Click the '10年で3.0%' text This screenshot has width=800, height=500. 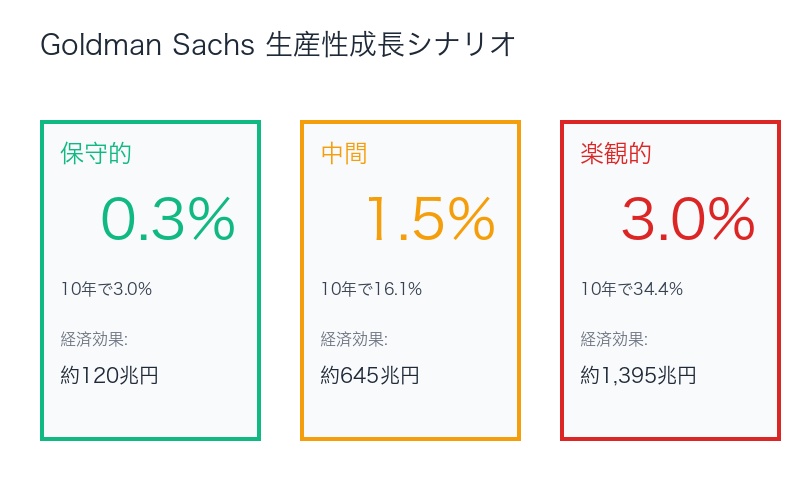106,289
